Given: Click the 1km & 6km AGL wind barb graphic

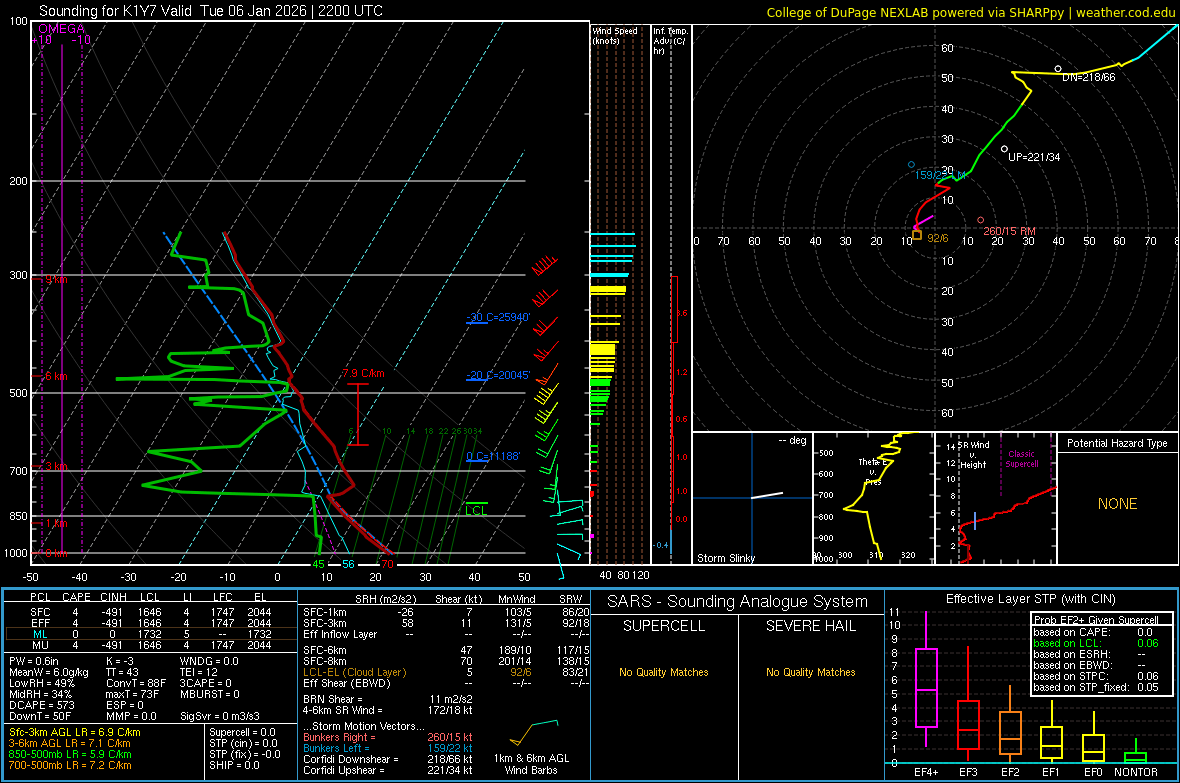Looking at the screenshot, I should pos(534,732).
